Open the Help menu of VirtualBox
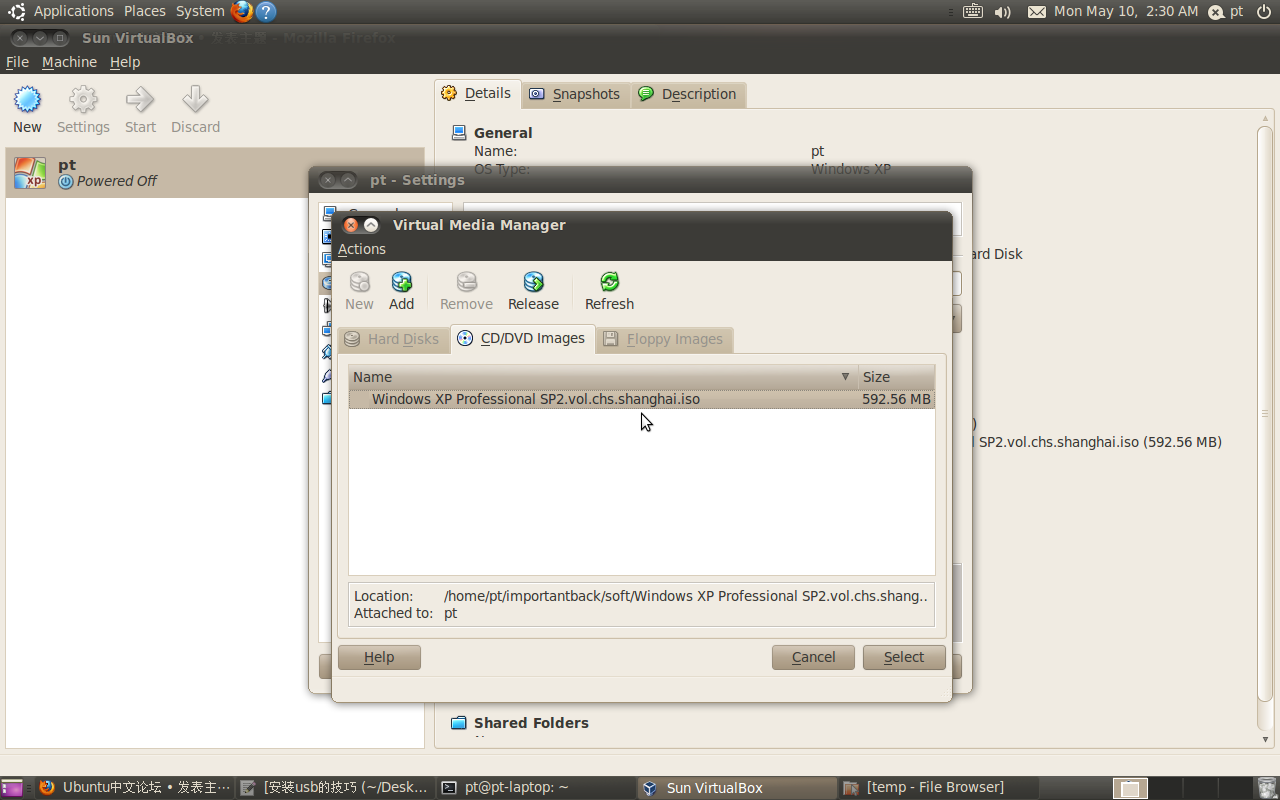The height and width of the screenshot is (800, 1280). (125, 62)
